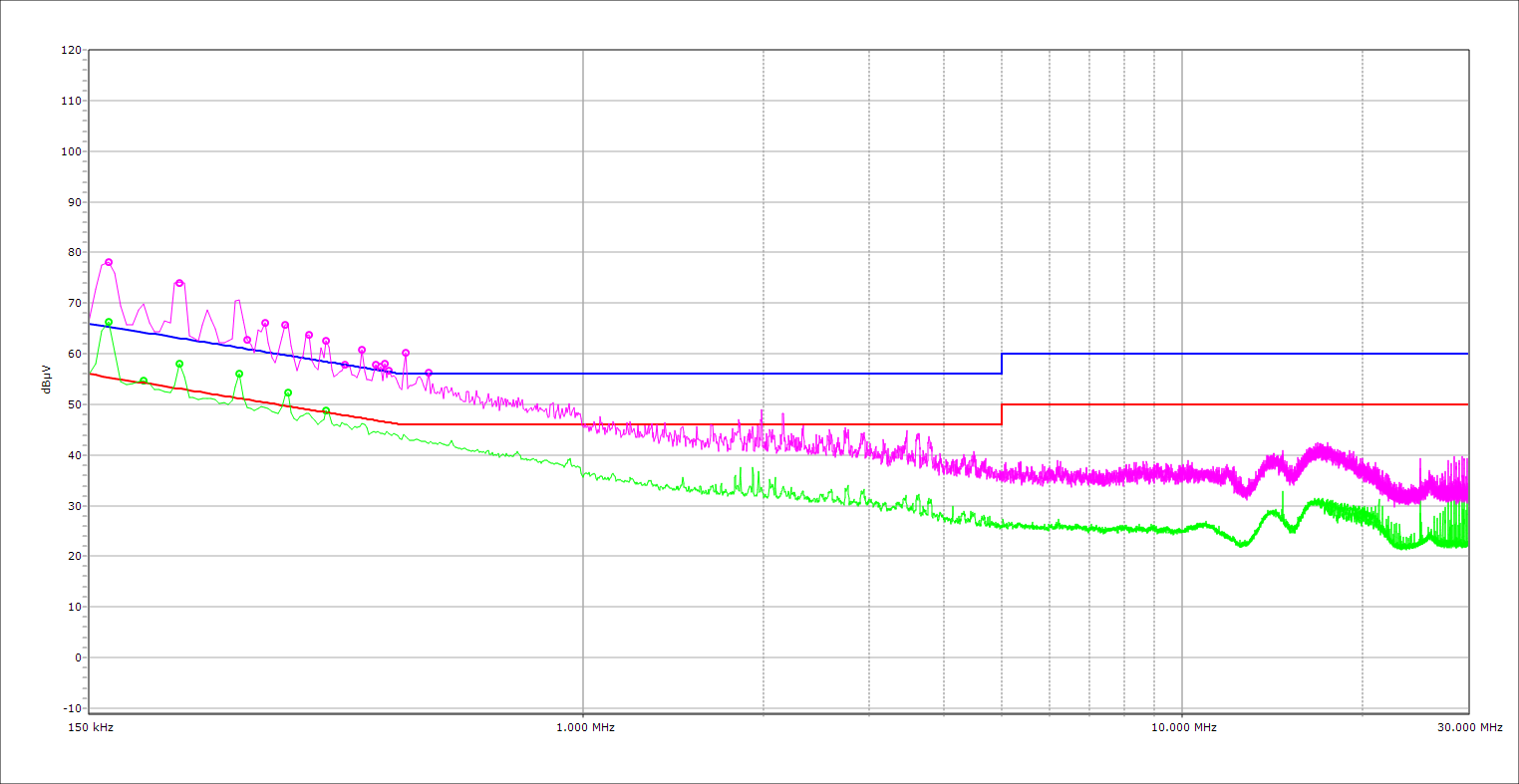Click the highest magenta peak marker near 78 dBµV
This screenshot has width=1519, height=784.
pyautogui.click(x=109, y=262)
